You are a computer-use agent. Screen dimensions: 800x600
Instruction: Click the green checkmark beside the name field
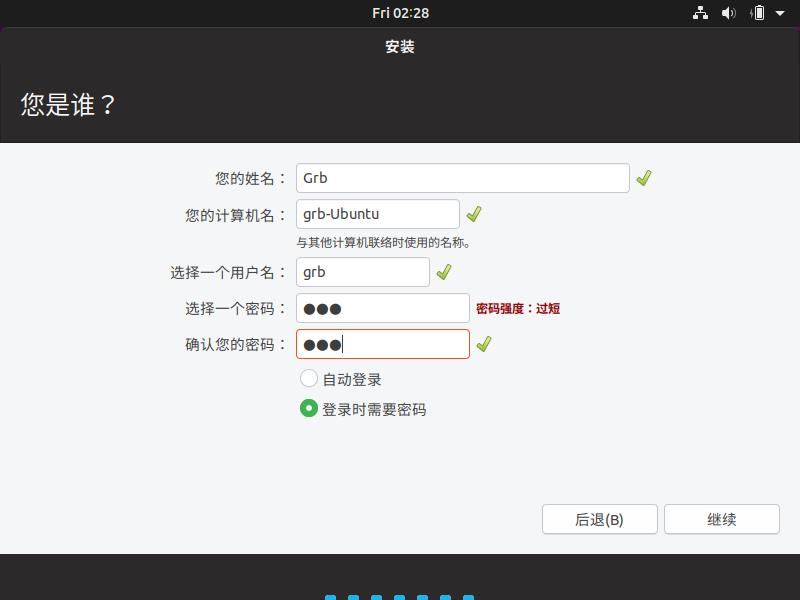[x=644, y=178]
